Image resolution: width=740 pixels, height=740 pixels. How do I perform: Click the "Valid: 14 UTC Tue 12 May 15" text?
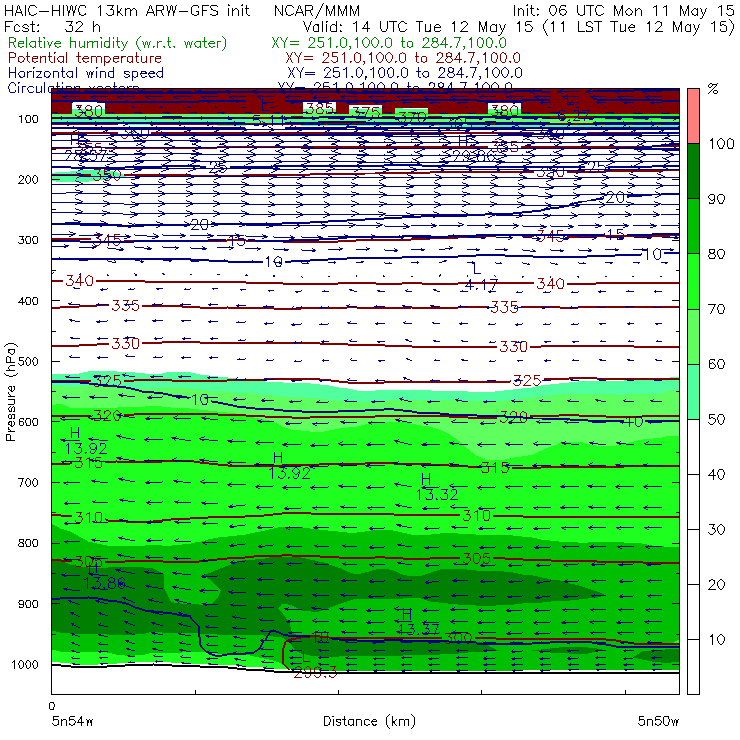coord(418,26)
